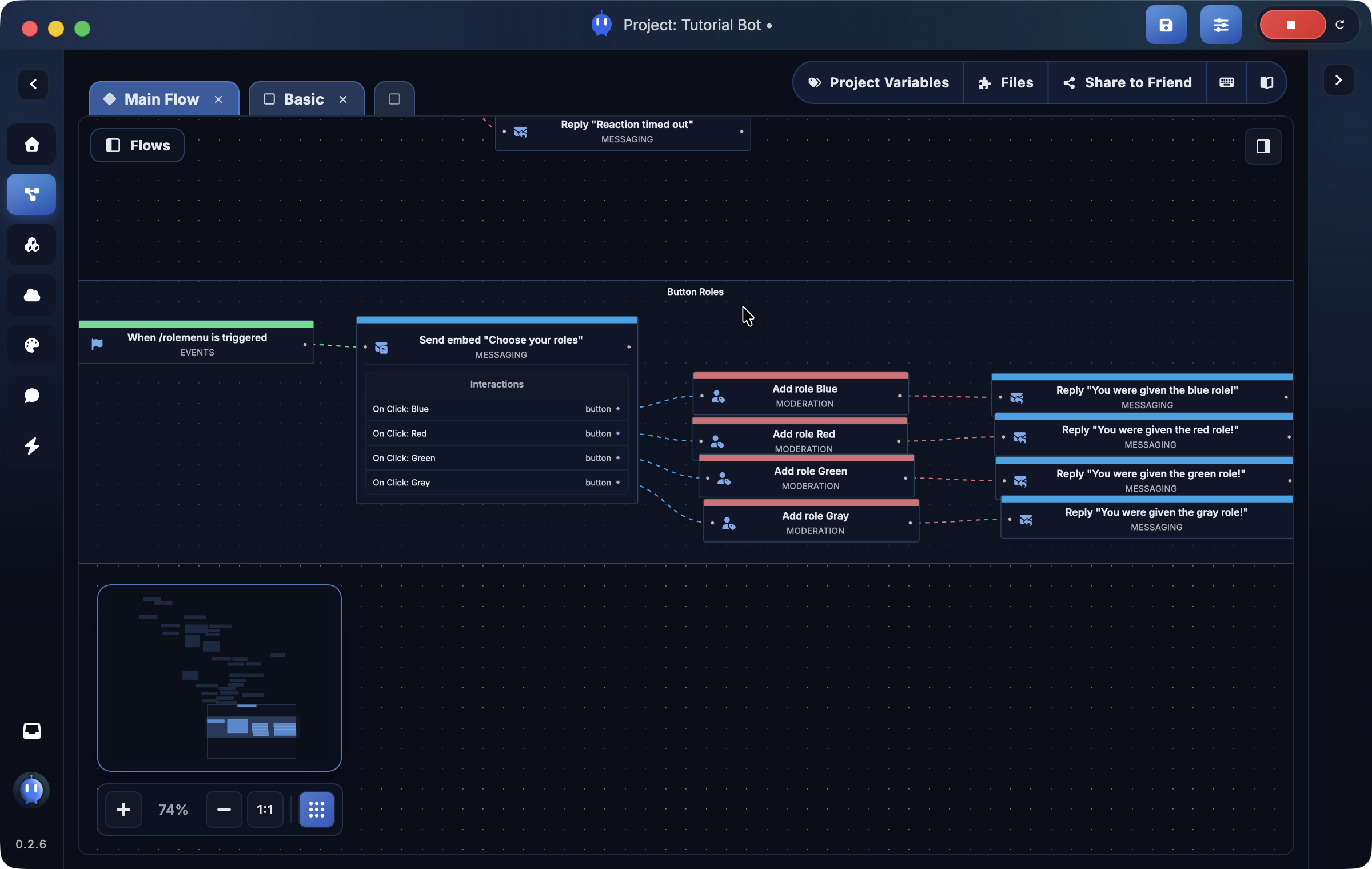The image size is (1372, 869).
Task: Click the 74% zoom level value
Action: pyautogui.click(x=173, y=810)
